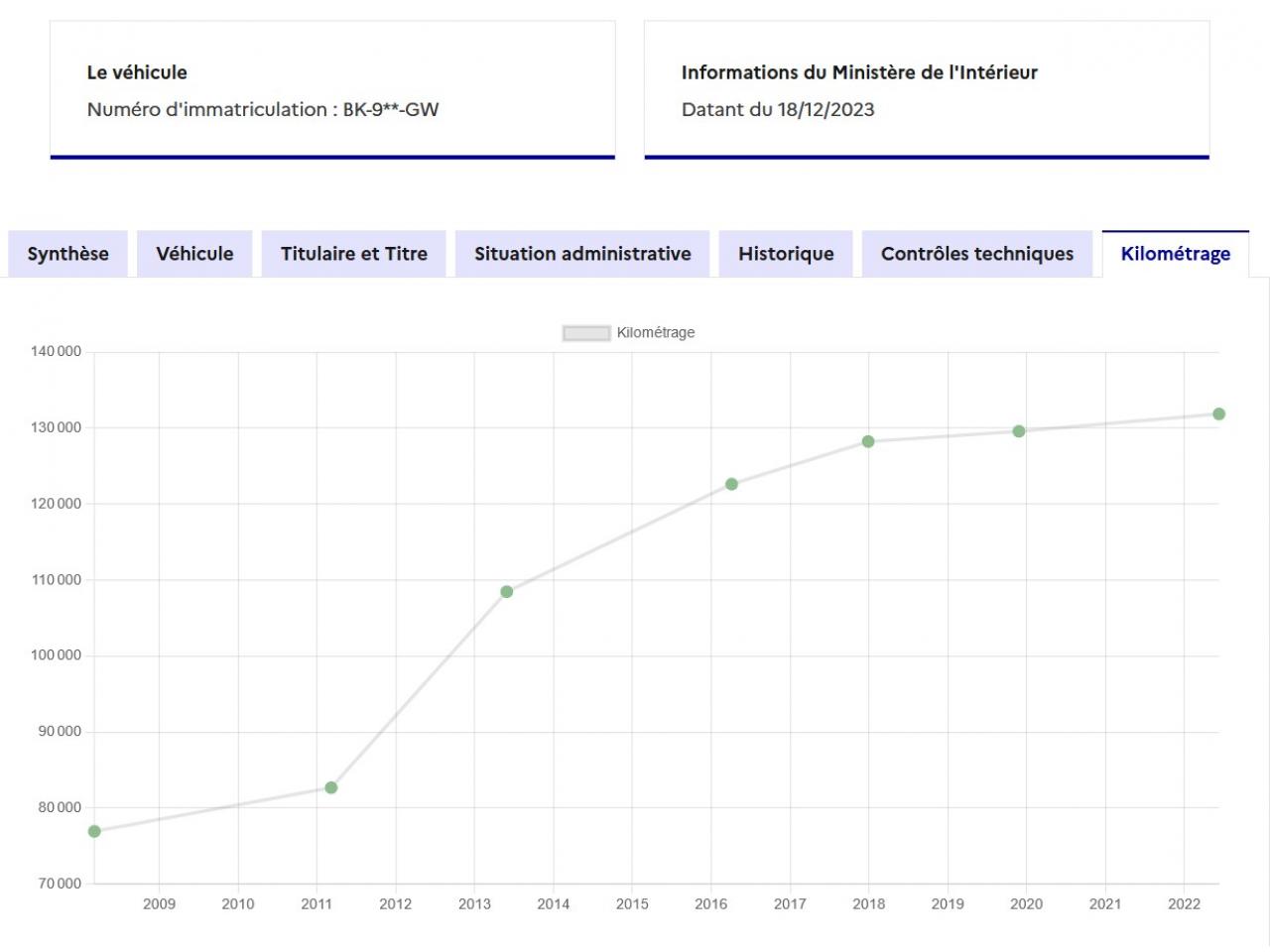Click the first data point near 77 000 km

click(x=94, y=831)
